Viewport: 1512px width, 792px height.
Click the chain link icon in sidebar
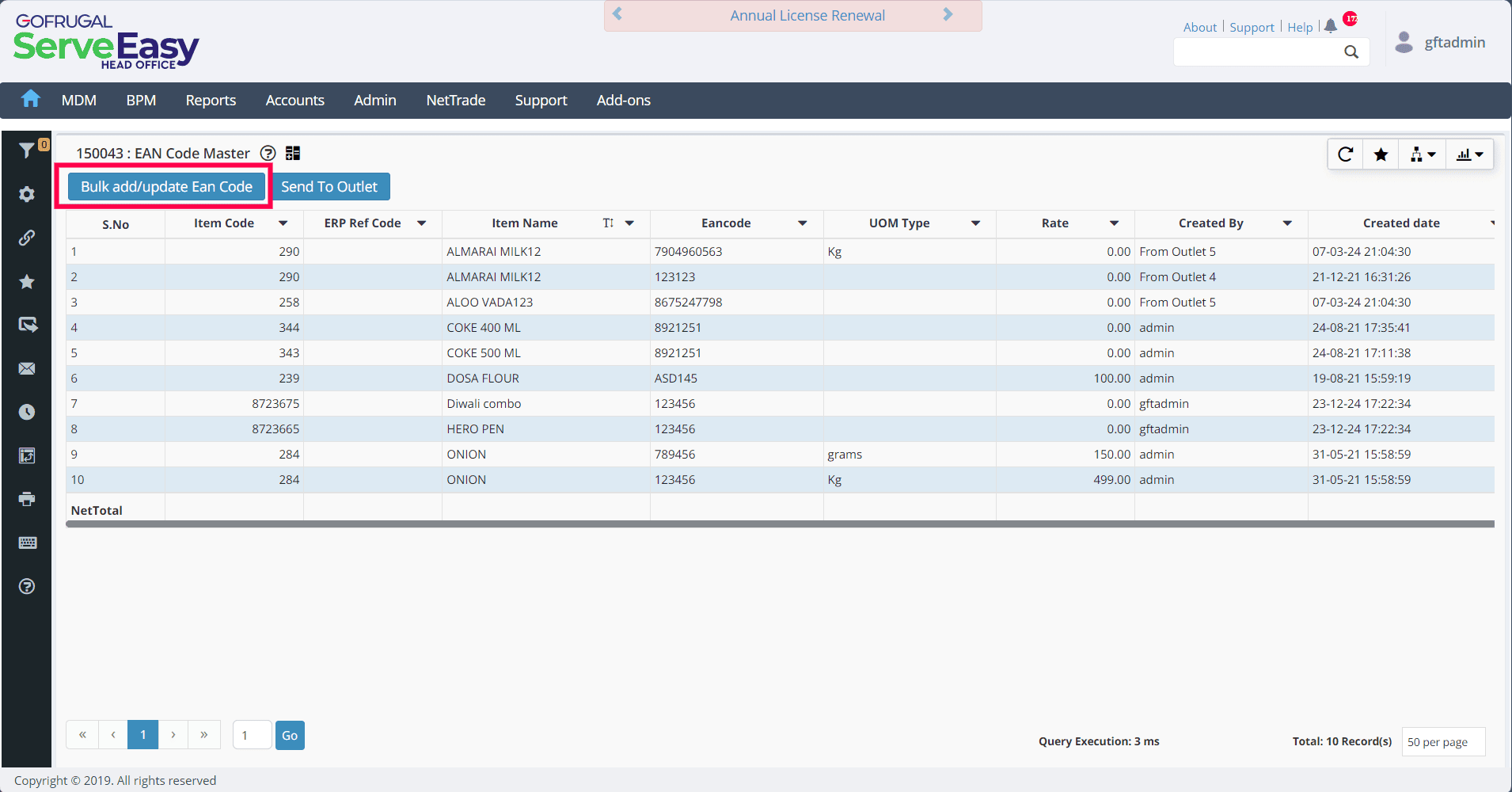(x=27, y=238)
